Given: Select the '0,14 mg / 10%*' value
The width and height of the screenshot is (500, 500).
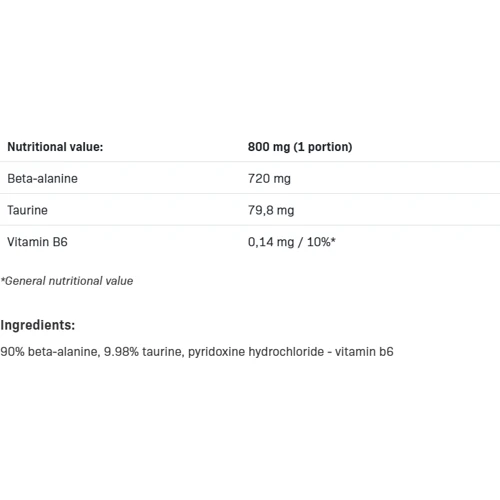Looking at the screenshot, I should pos(292,242).
